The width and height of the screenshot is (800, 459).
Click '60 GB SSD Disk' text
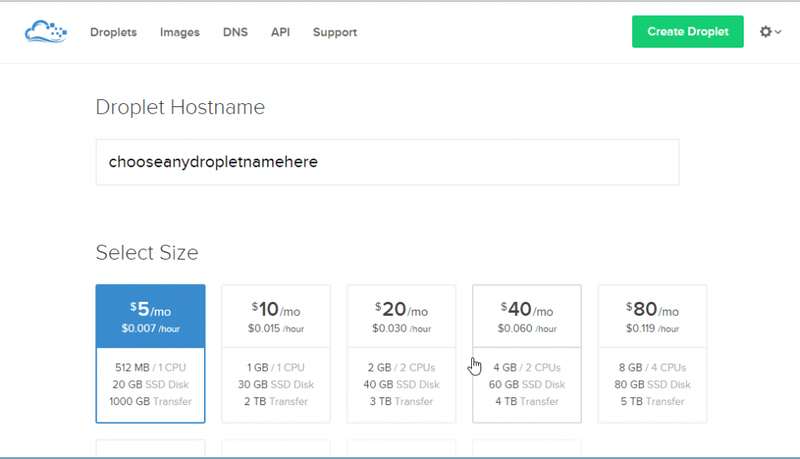(x=527, y=385)
